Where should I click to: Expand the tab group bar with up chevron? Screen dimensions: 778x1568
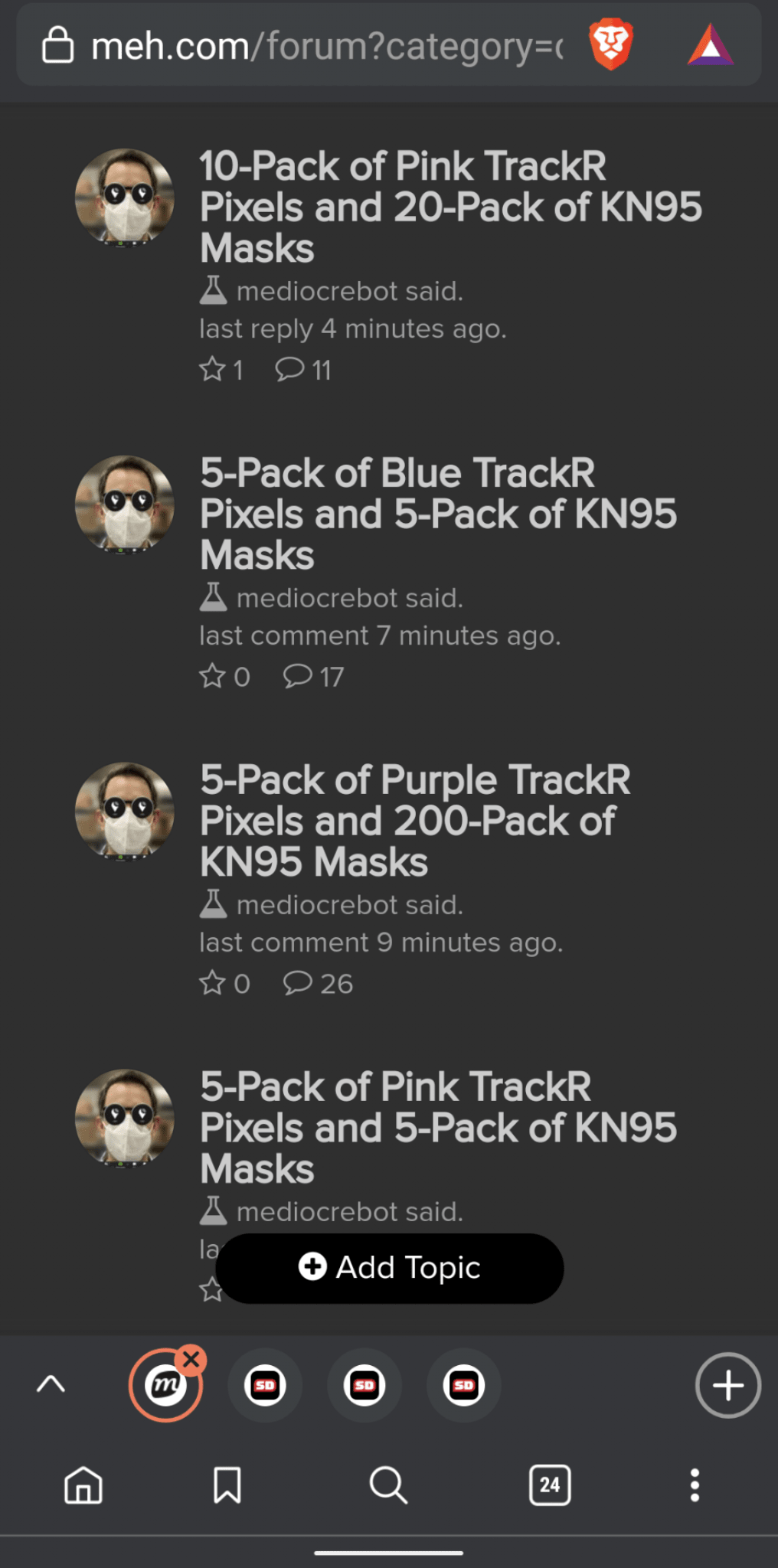51,1384
